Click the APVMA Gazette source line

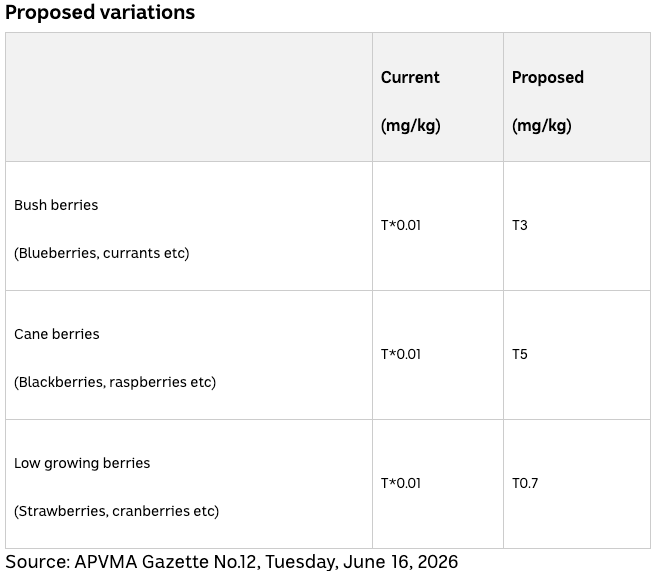(231, 561)
